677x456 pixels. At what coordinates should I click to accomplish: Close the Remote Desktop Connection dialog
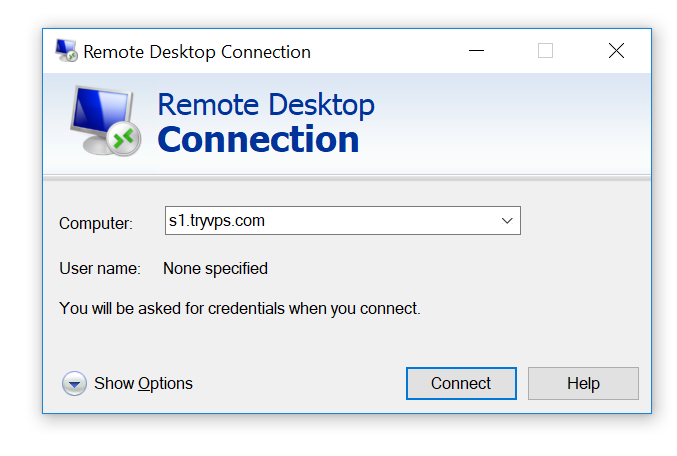[616, 51]
